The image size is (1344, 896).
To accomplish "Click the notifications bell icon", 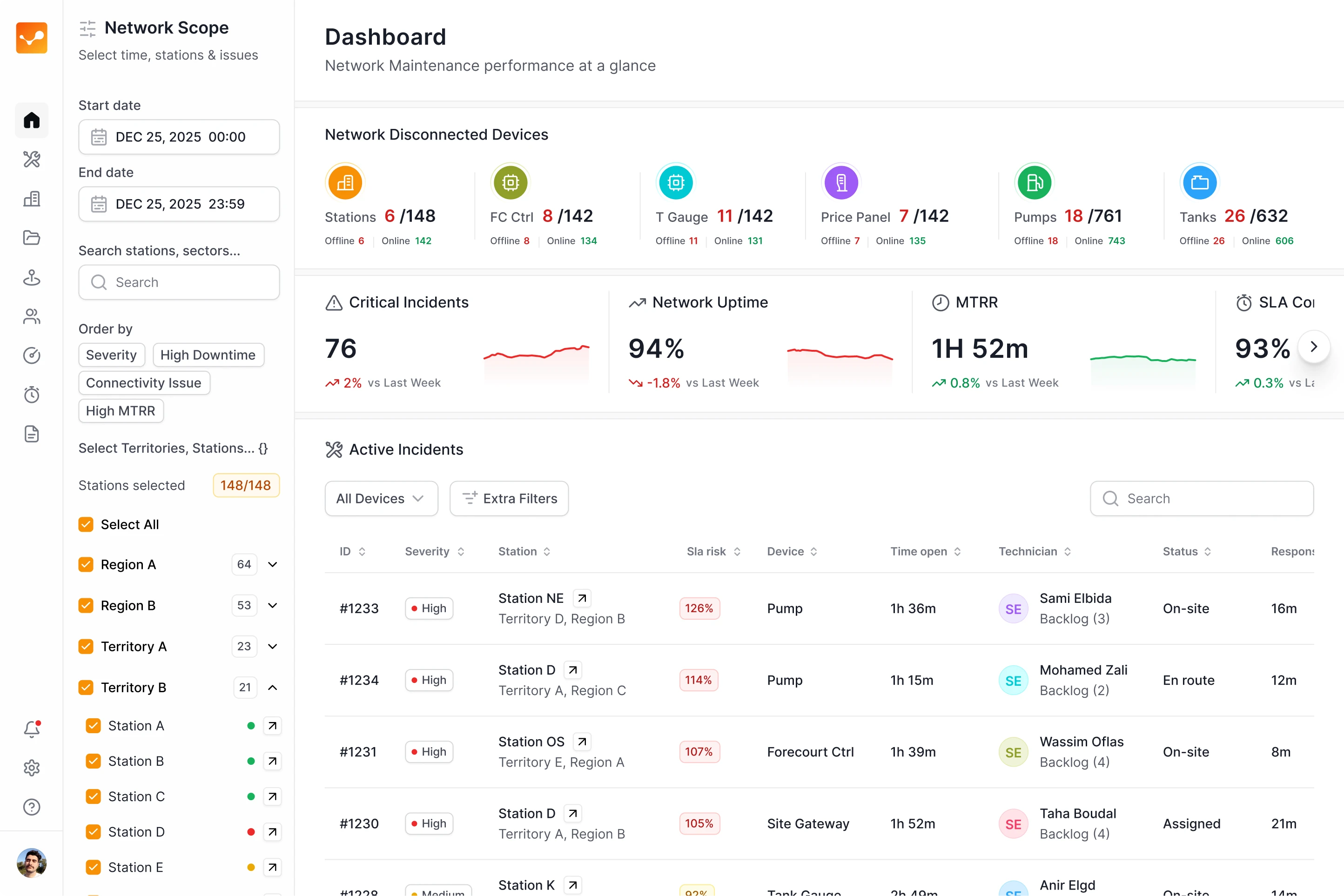I will tap(32, 729).
